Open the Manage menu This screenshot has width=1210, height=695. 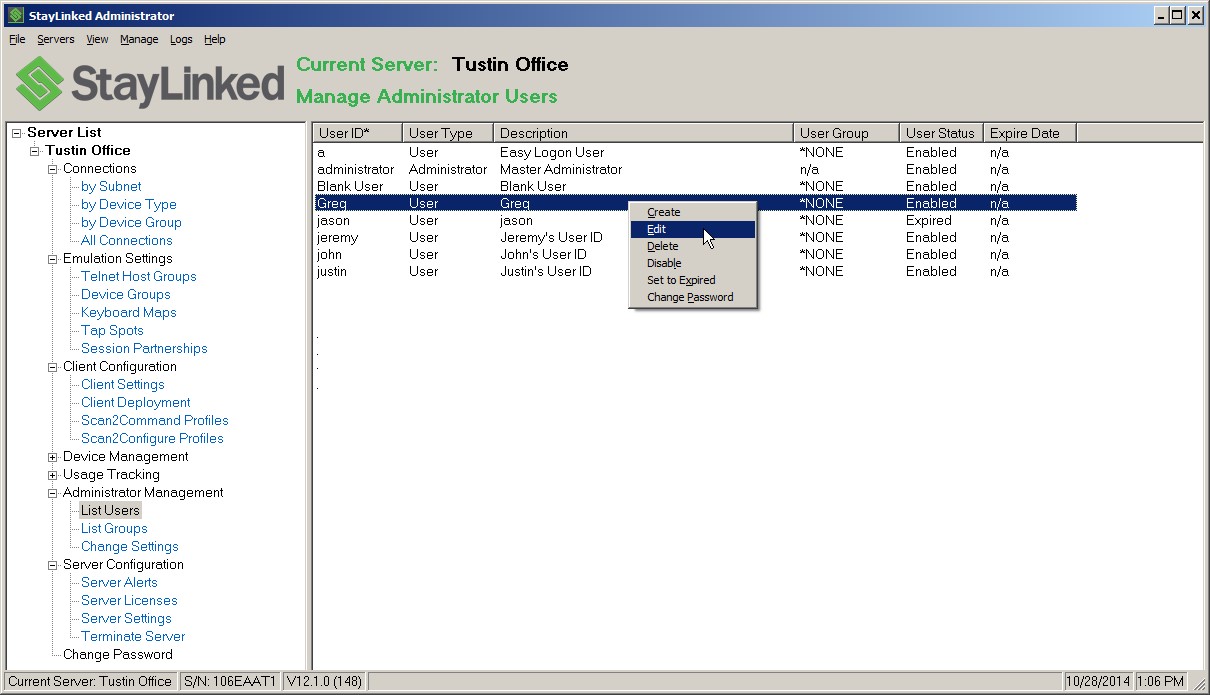pyautogui.click(x=139, y=39)
